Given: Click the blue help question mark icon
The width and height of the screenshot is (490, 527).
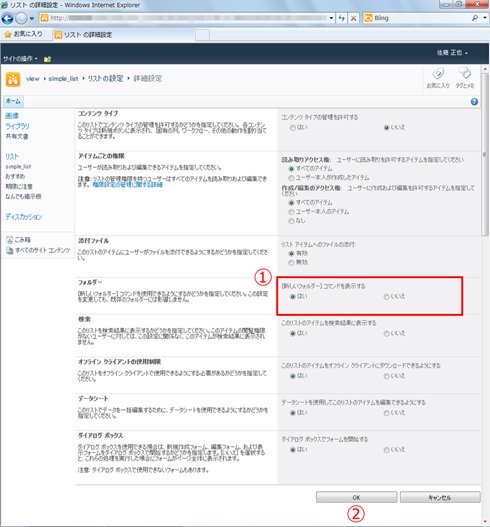Looking at the screenshot, I should pyautogui.click(x=474, y=102).
